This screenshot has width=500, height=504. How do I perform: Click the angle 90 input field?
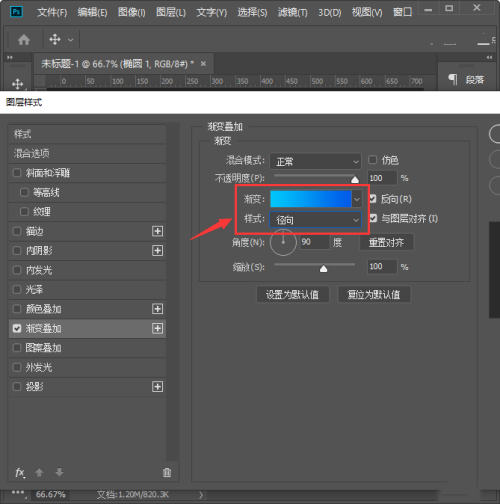click(x=314, y=242)
